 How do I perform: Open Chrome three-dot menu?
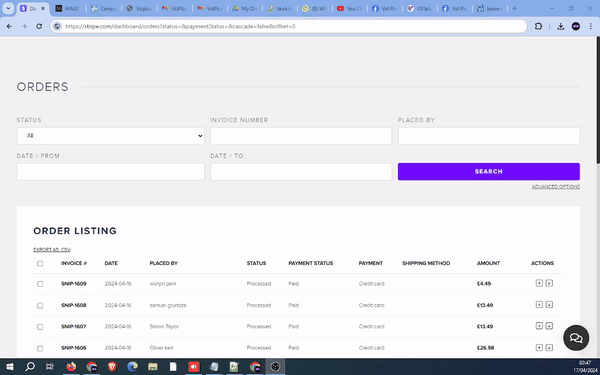tap(591, 26)
